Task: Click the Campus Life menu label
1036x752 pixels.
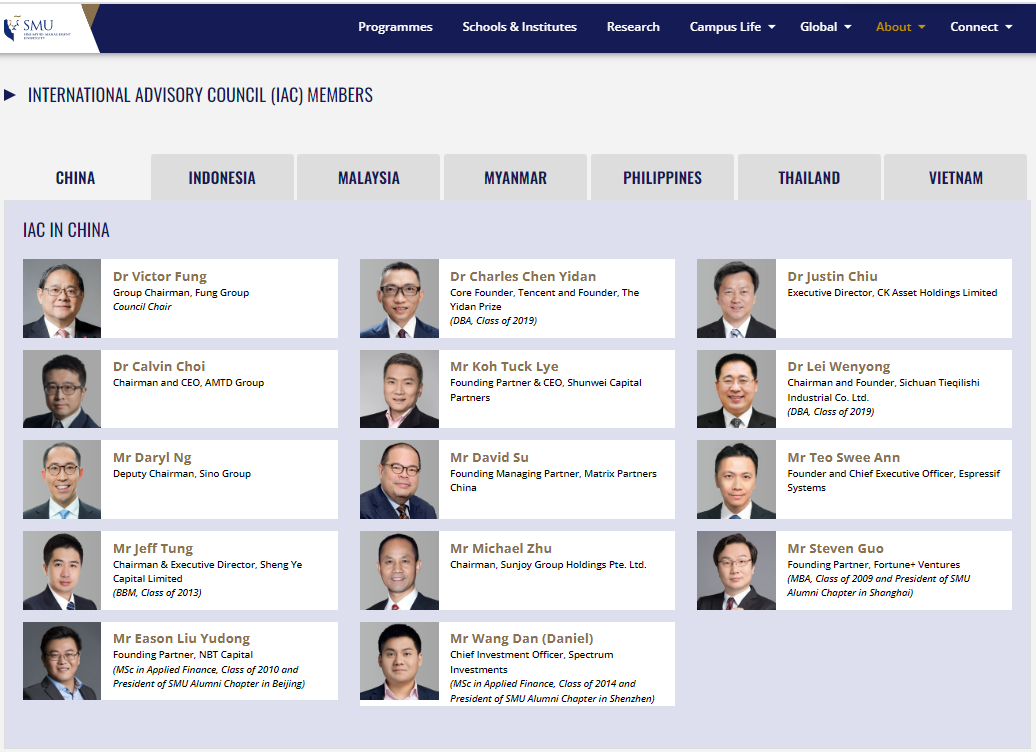Action: (725, 27)
